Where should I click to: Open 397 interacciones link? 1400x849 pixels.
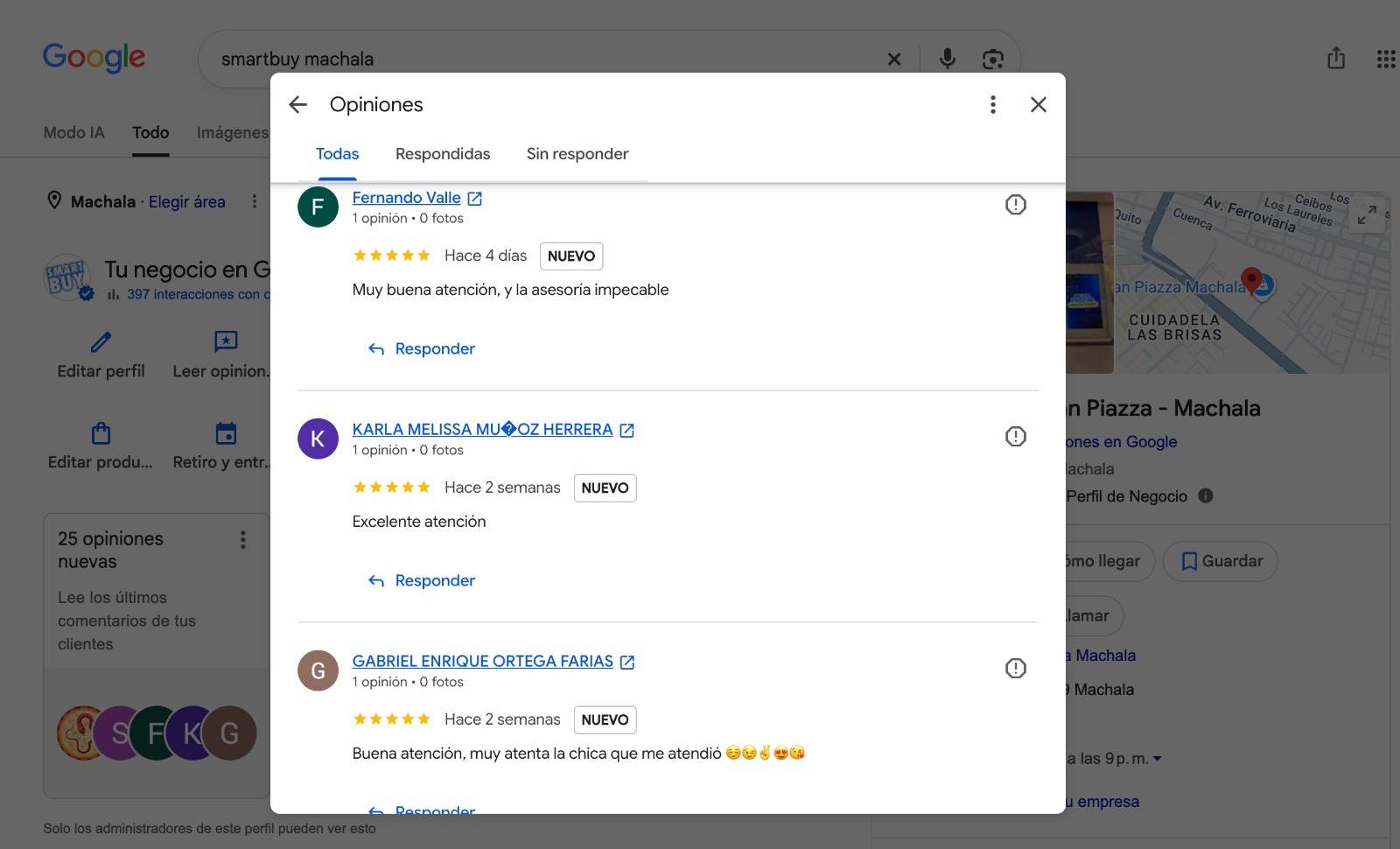(x=198, y=295)
